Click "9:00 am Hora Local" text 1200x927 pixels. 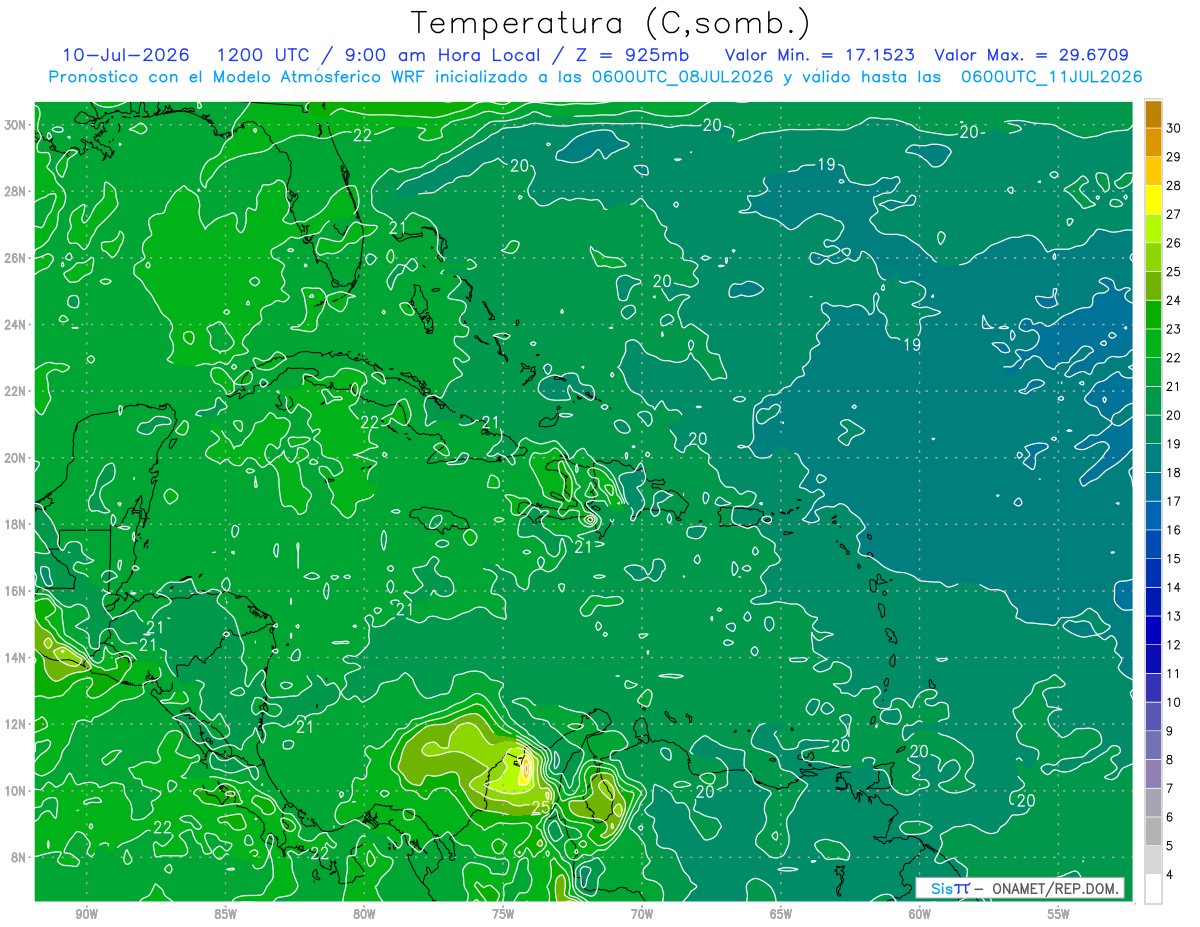coord(438,55)
